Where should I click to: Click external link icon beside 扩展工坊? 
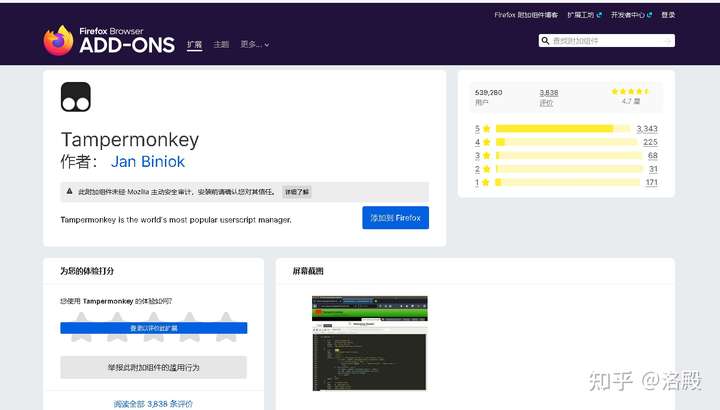[599, 15]
